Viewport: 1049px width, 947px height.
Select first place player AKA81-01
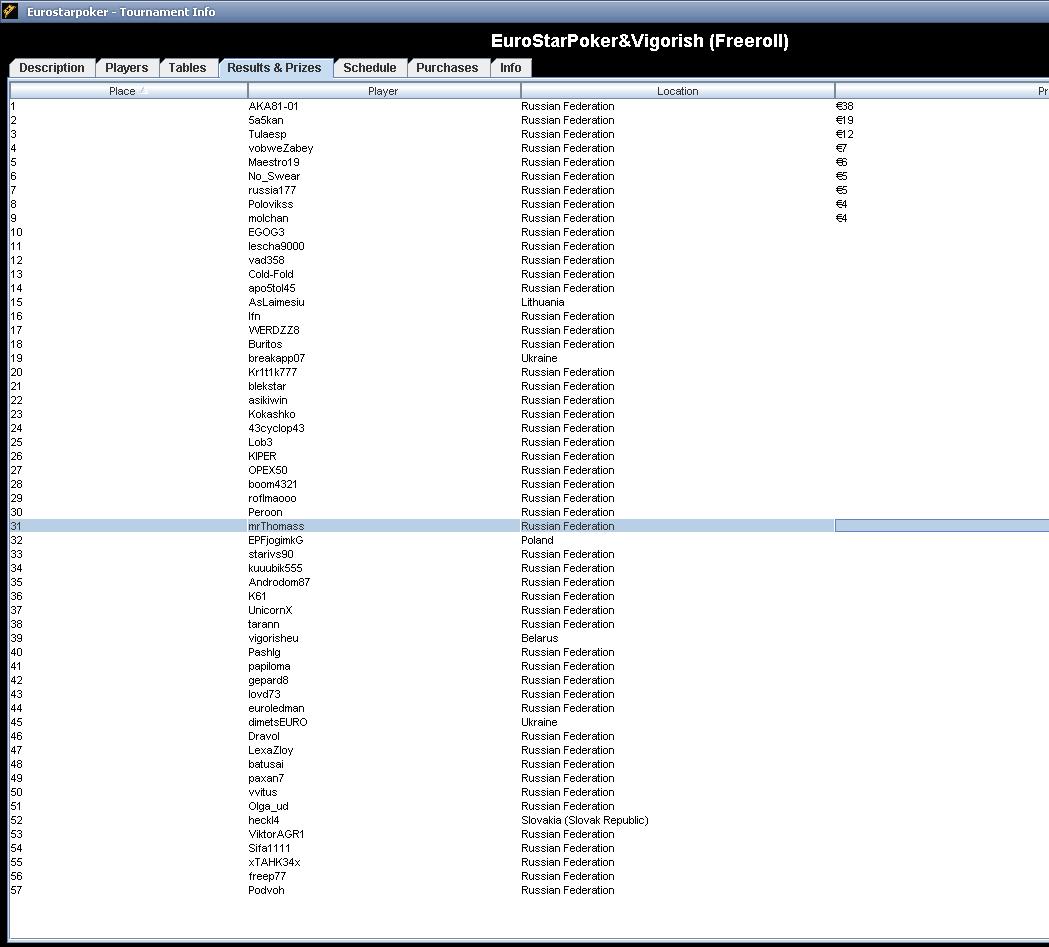point(273,106)
